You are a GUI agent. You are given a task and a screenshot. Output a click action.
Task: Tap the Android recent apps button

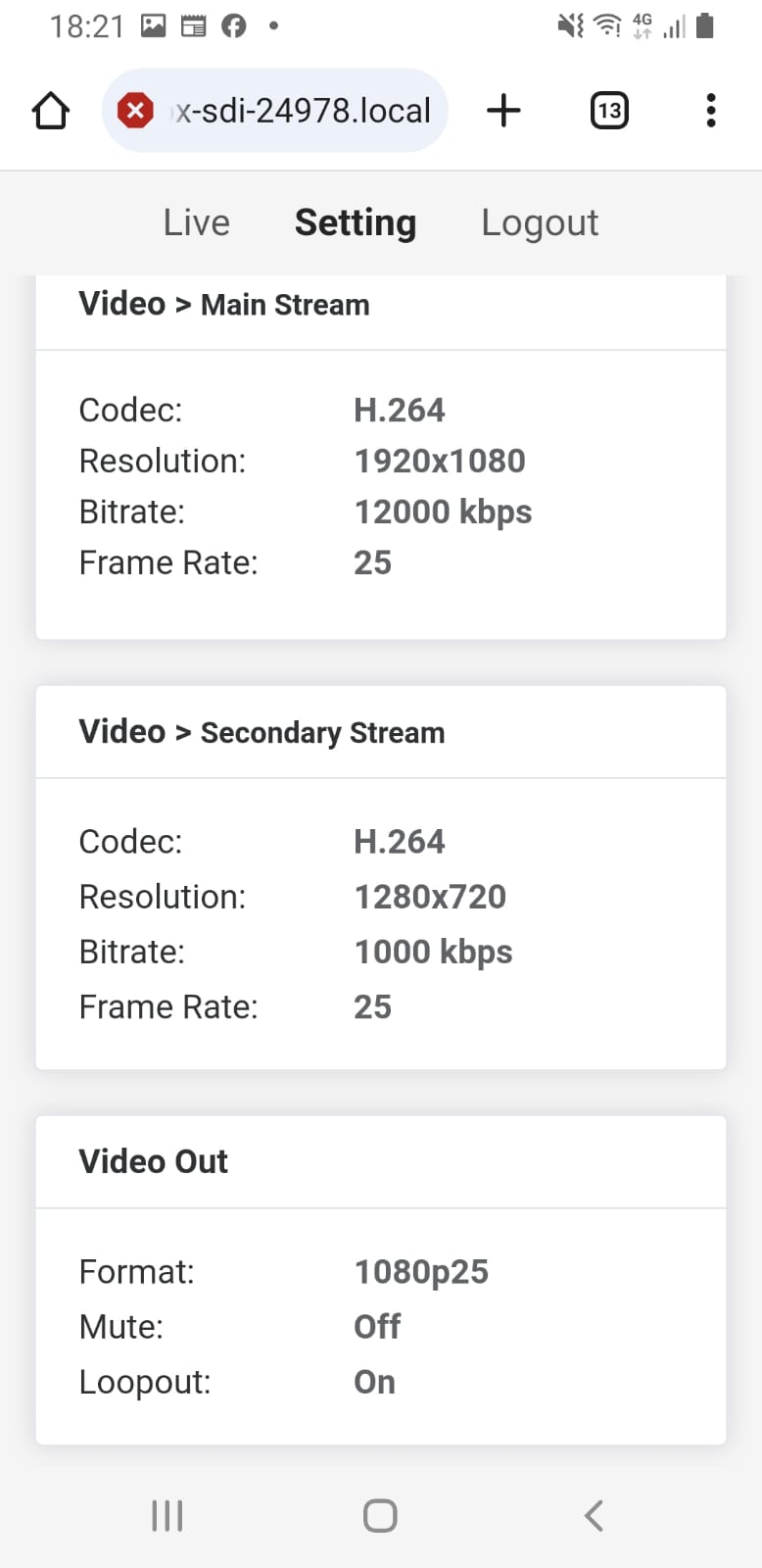point(167,1515)
